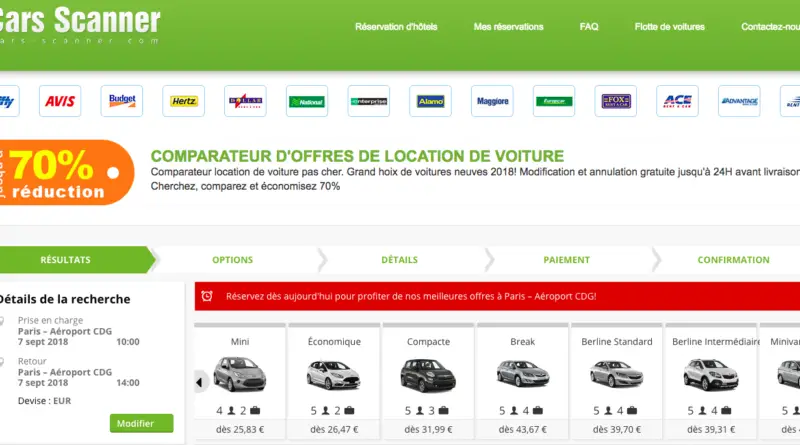Click the Enterprise logo tile
Screen dimensions: 800x445
click(369, 101)
